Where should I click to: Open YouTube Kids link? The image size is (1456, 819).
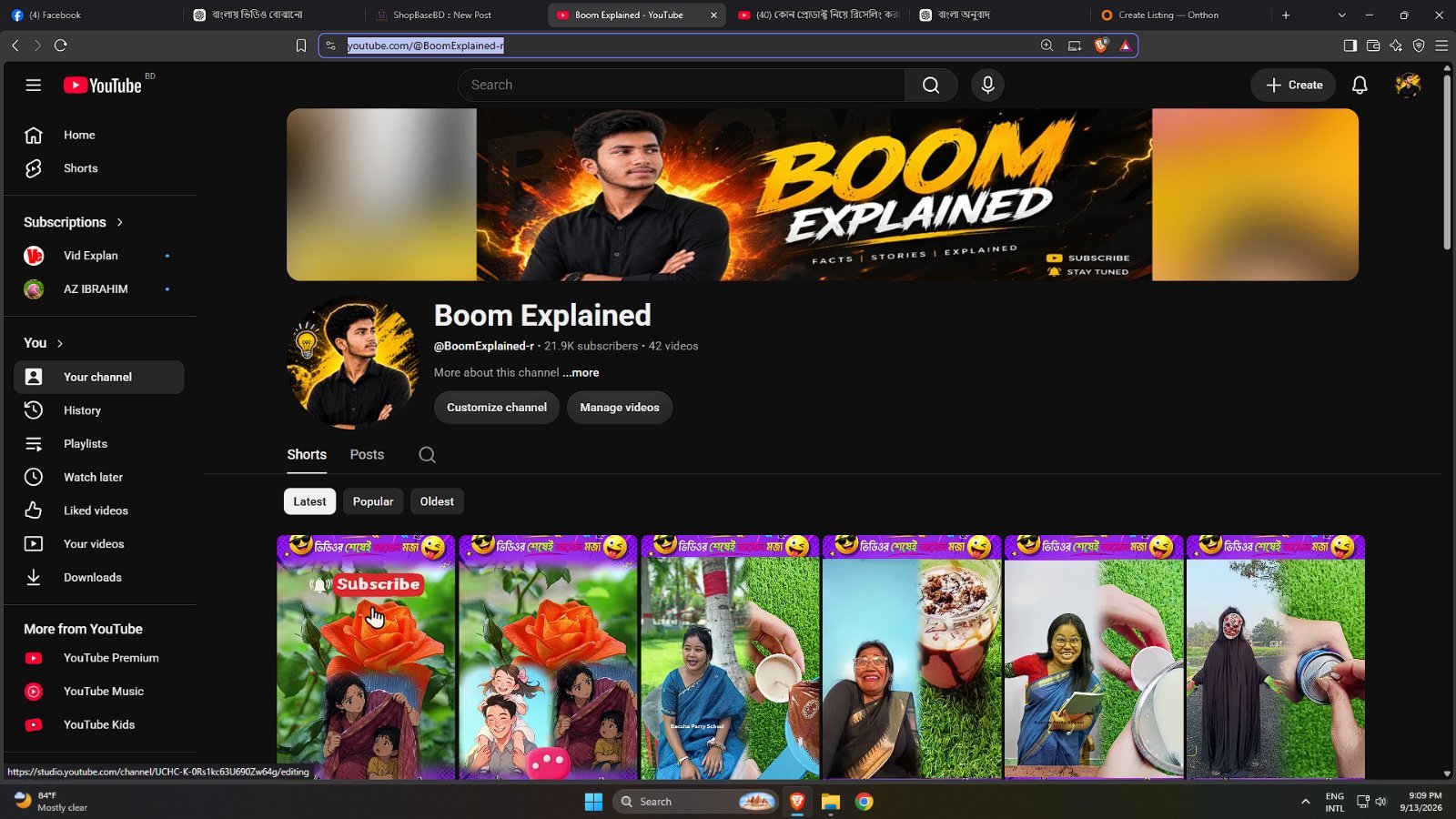[x=99, y=725]
